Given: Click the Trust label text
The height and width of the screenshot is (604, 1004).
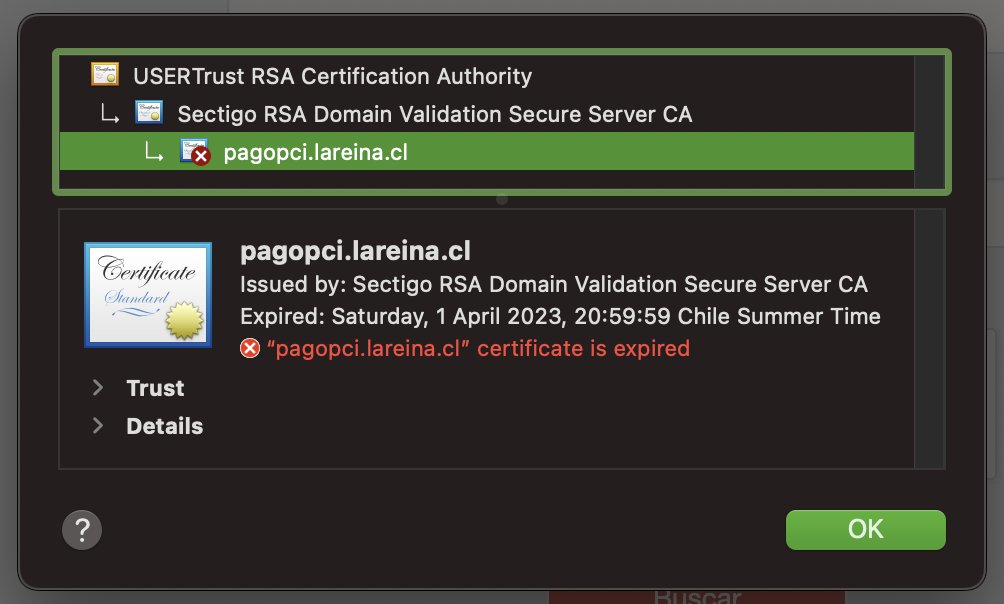Looking at the screenshot, I should tap(155, 388).
